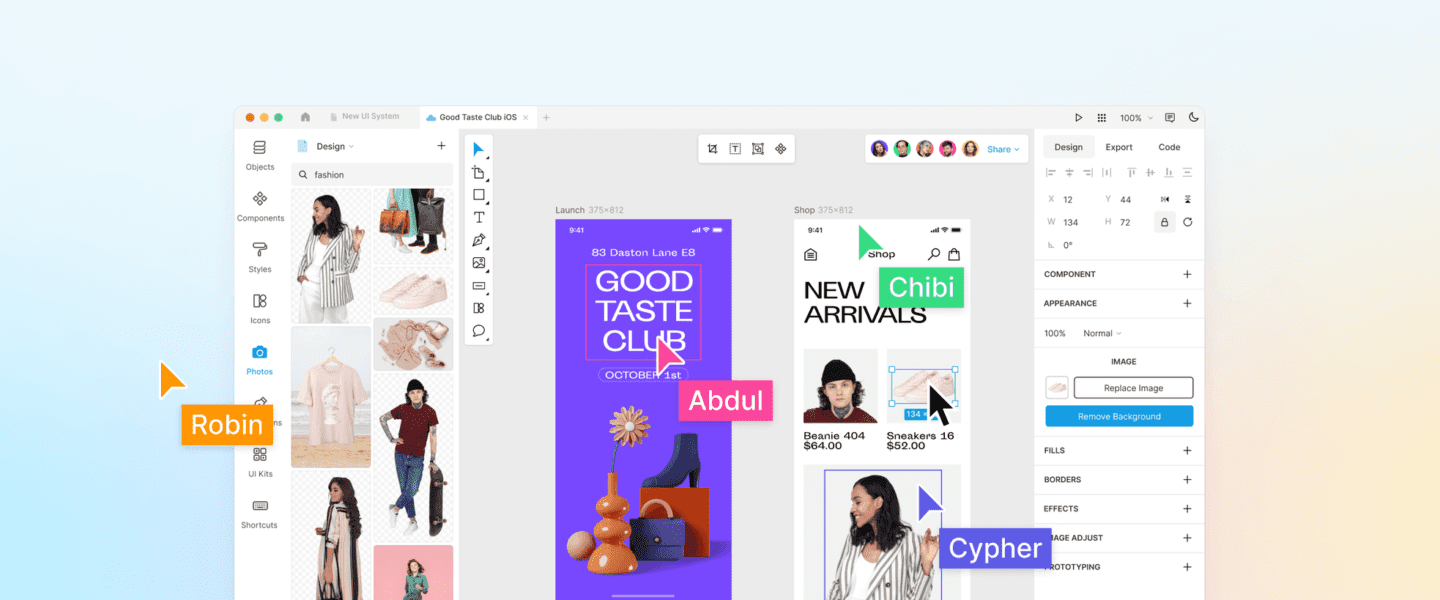This screenshot has width=1440, height=600.
Task: Open the Styles paint roller panel
Action: pos(260,256)
